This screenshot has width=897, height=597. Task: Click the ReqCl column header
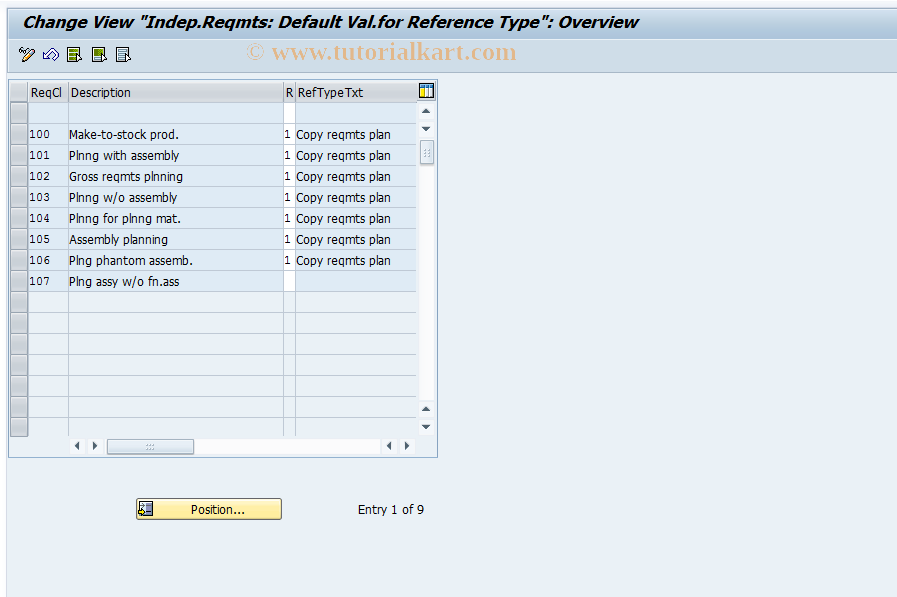click(48, 92)
